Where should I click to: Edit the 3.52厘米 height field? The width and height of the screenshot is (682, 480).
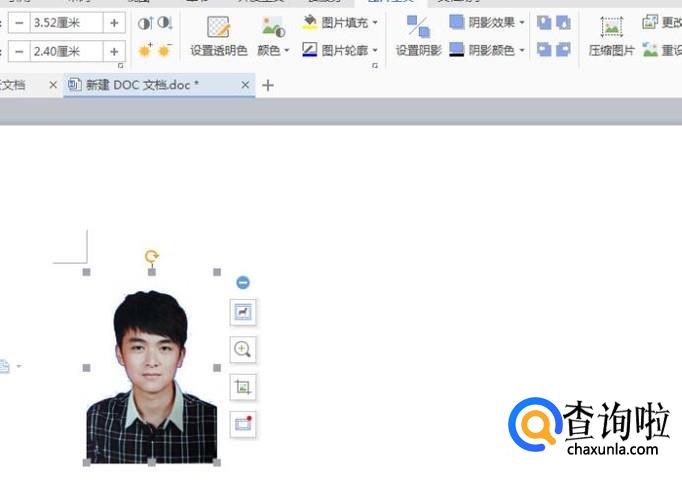pyautogui.click(x=67, y=23)
